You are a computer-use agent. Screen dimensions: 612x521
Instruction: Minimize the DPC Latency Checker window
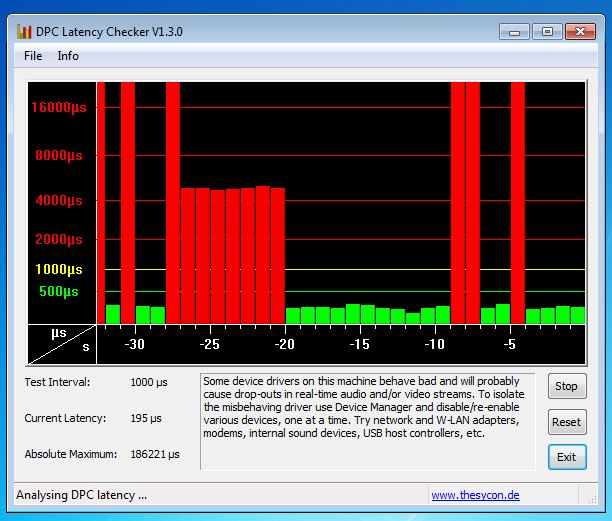tap(514, 32)
